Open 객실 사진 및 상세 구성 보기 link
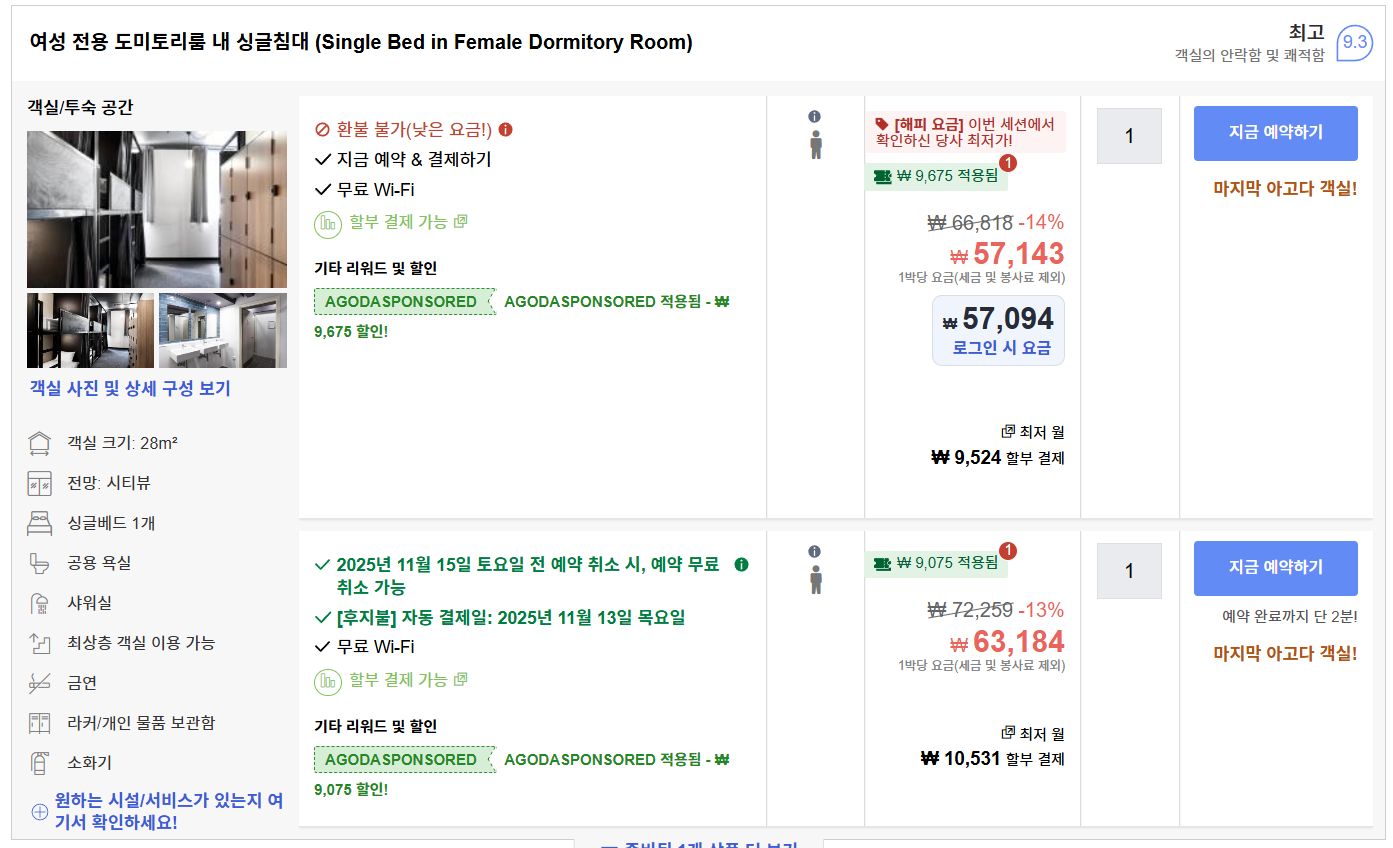 coord(130,388)
